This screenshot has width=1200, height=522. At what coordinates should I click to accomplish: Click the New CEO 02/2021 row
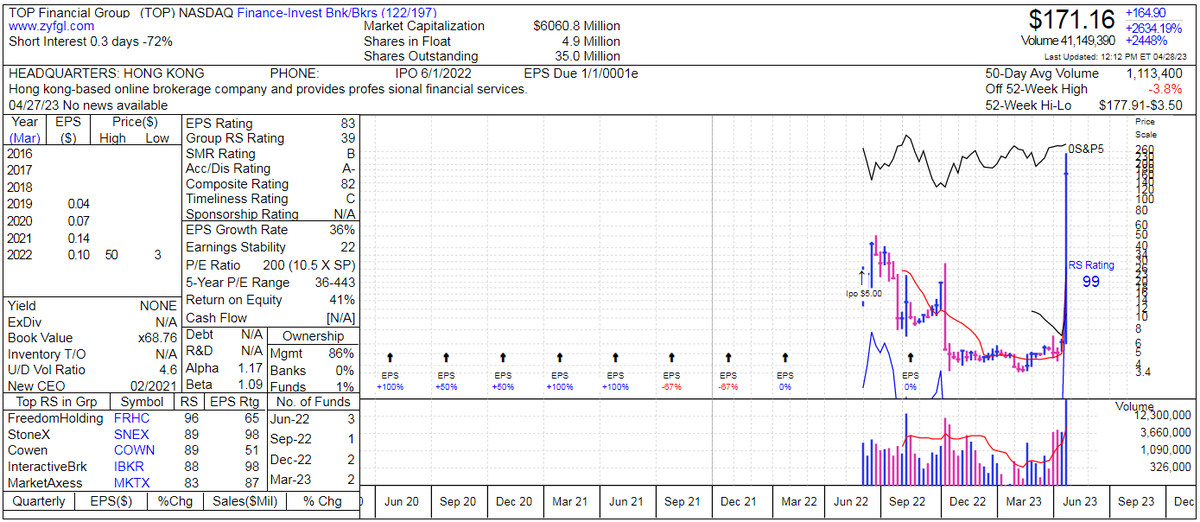pos(93,386)
